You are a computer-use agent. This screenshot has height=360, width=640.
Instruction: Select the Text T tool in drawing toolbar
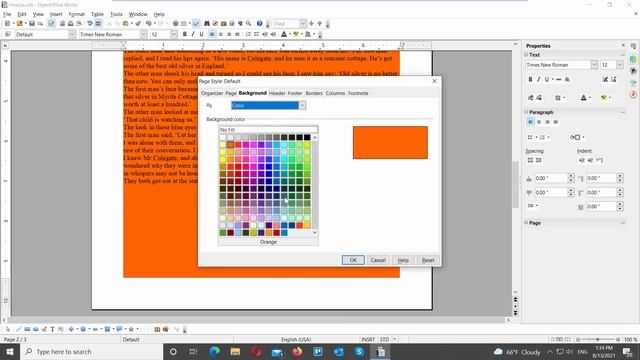[x=52, y=329]
